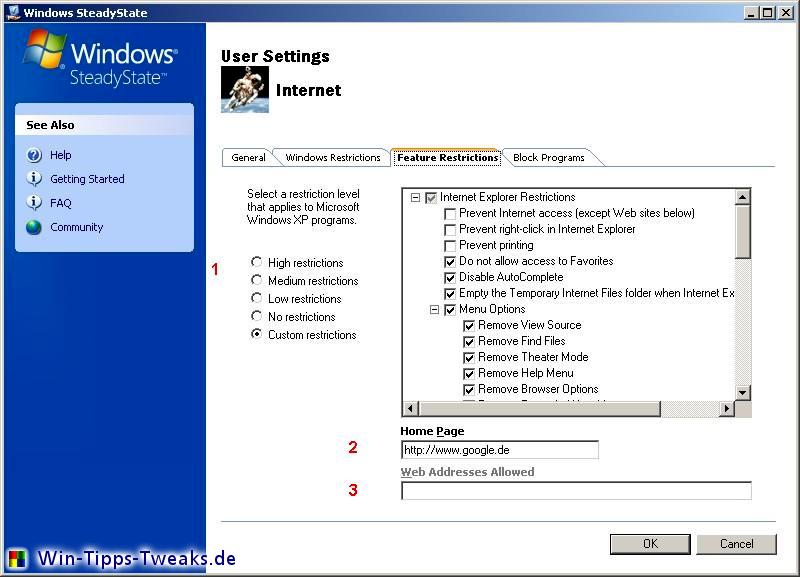This screenshot has height=577, width=800.
Task: Click the Cancel button
Action: [x=736, y=544]
